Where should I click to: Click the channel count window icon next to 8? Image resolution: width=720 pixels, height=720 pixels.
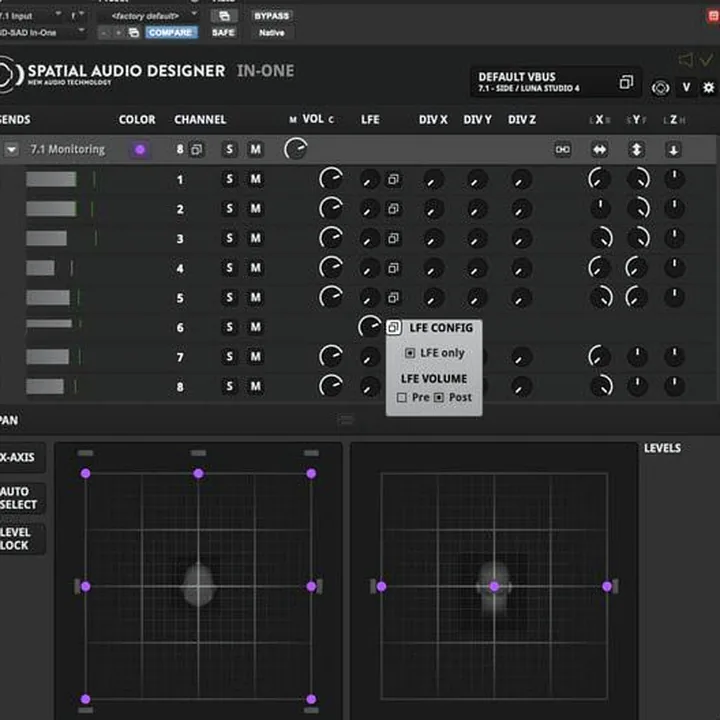197,149
